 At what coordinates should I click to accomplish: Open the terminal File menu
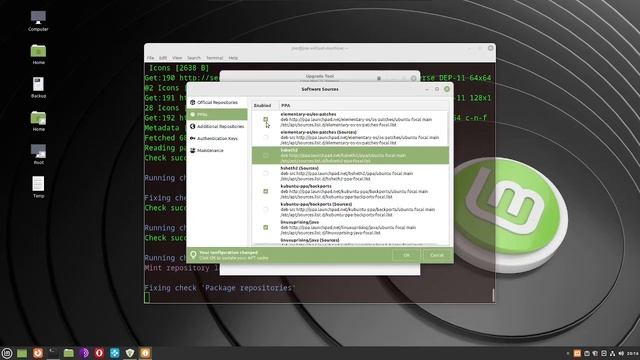pos(151,58)
